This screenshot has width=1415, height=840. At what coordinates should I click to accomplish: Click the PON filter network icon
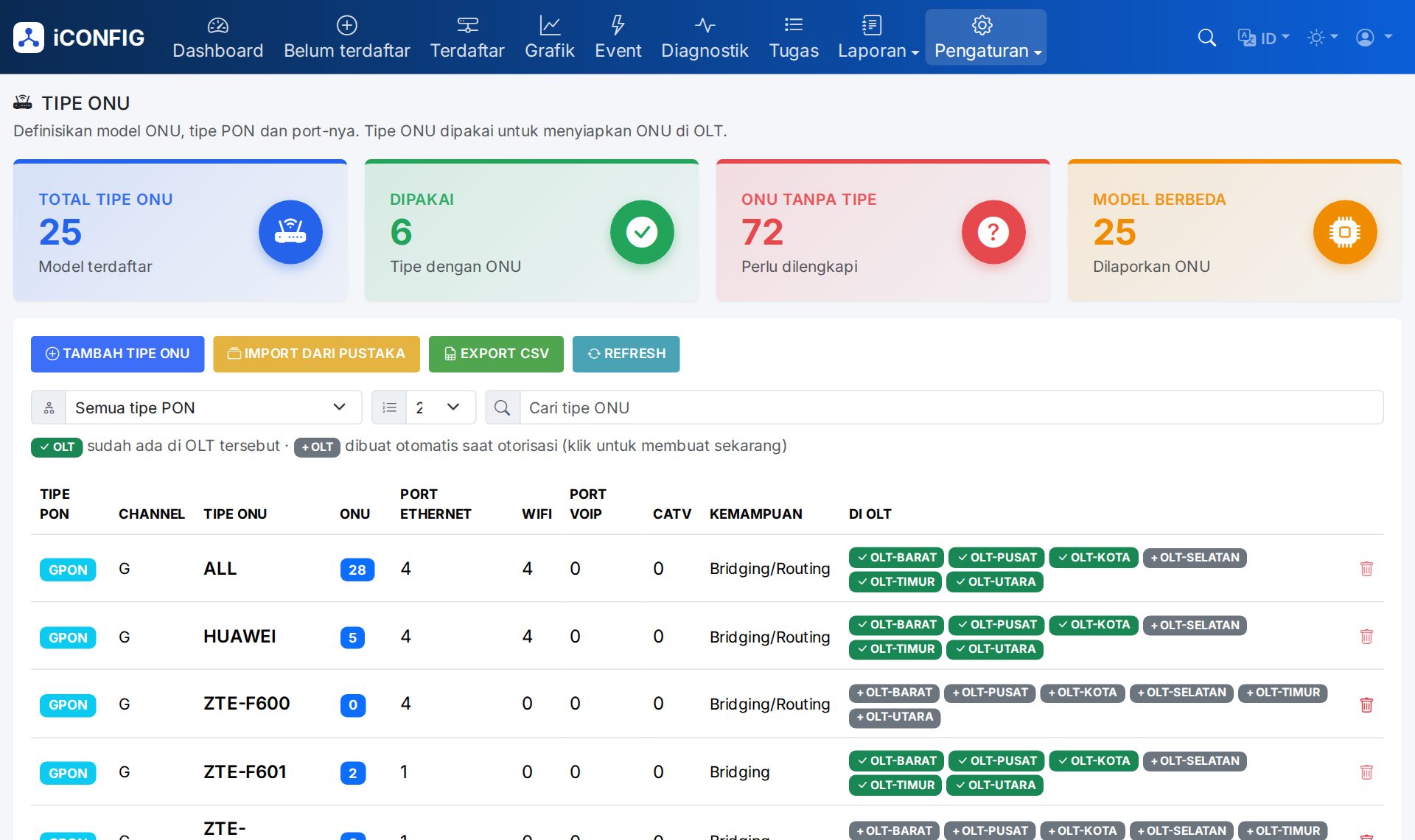tap(49, 407)
